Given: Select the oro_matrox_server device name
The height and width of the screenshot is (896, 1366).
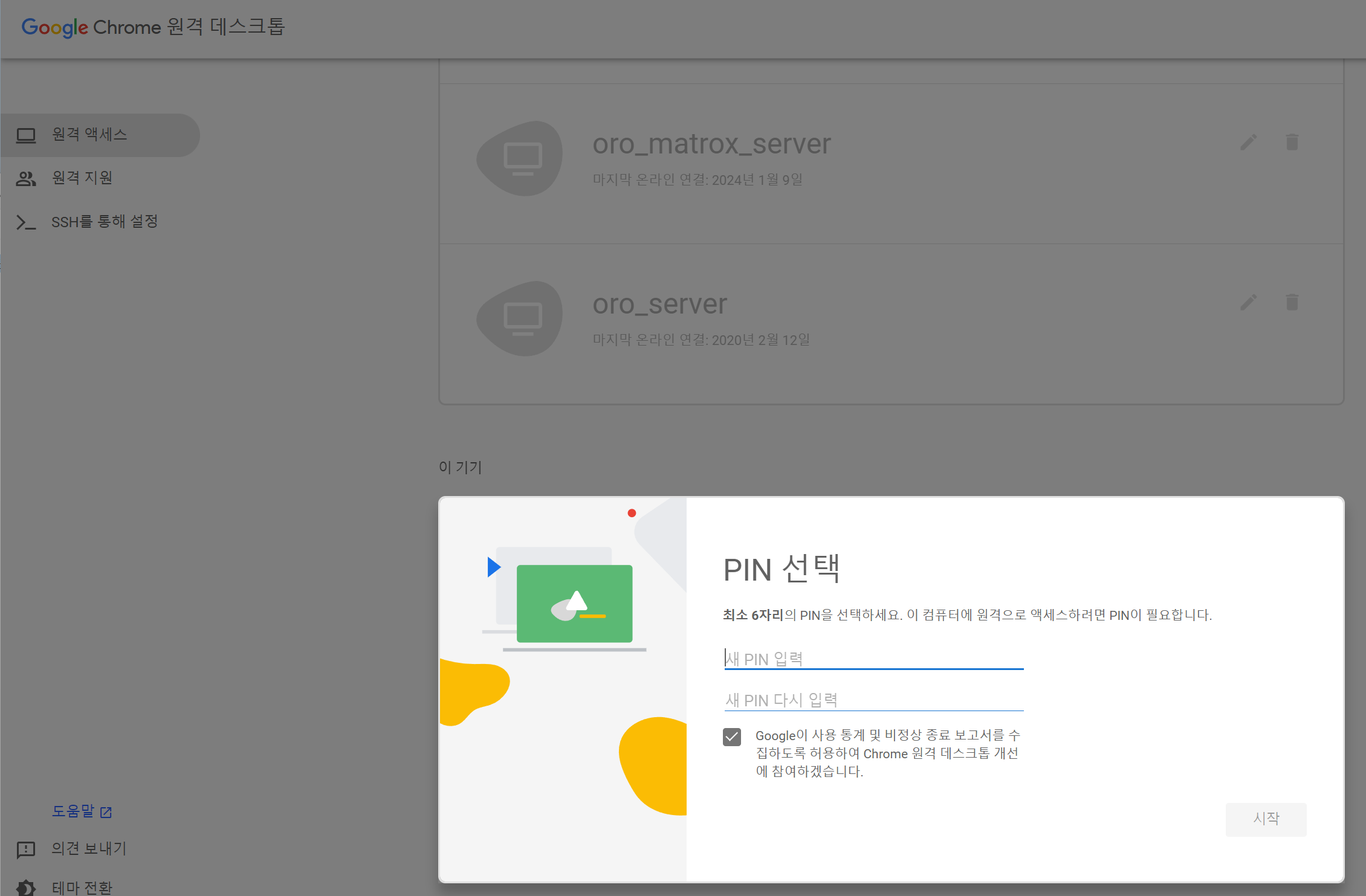Looking at the screenshot, I should (x=711, y=144).
